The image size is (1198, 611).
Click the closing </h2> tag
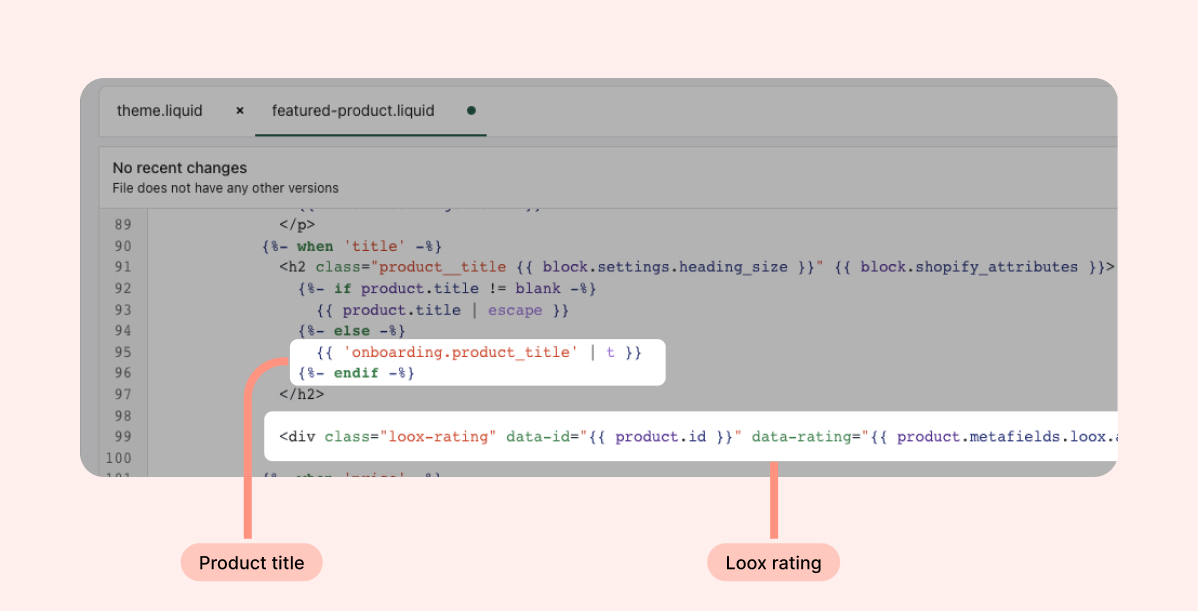tap(302, 394)
